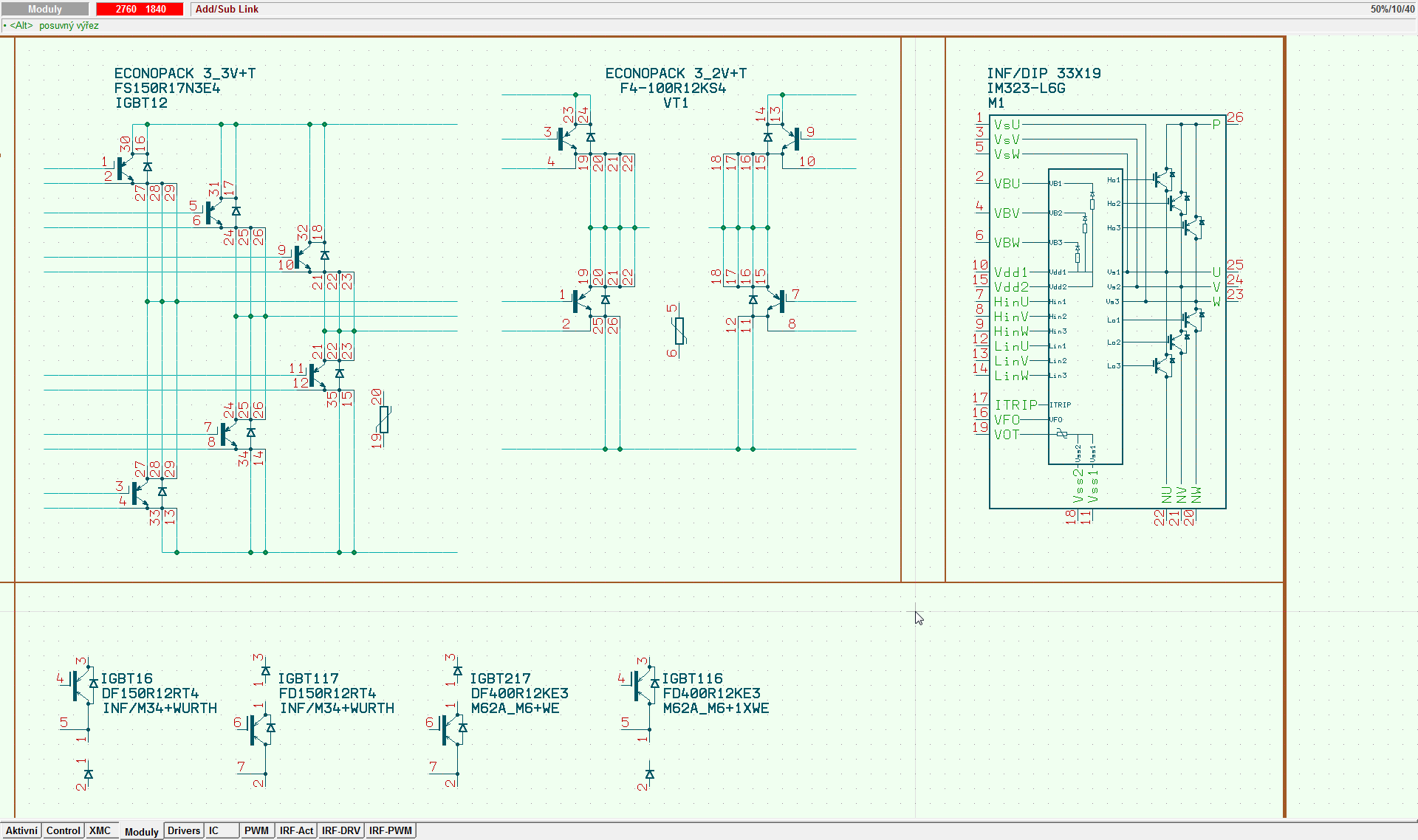The width and height of the screenshot is (1418, 840).
Task: Click the Vdd1 pin label on M1
Action: click(x=1011, y=272)
